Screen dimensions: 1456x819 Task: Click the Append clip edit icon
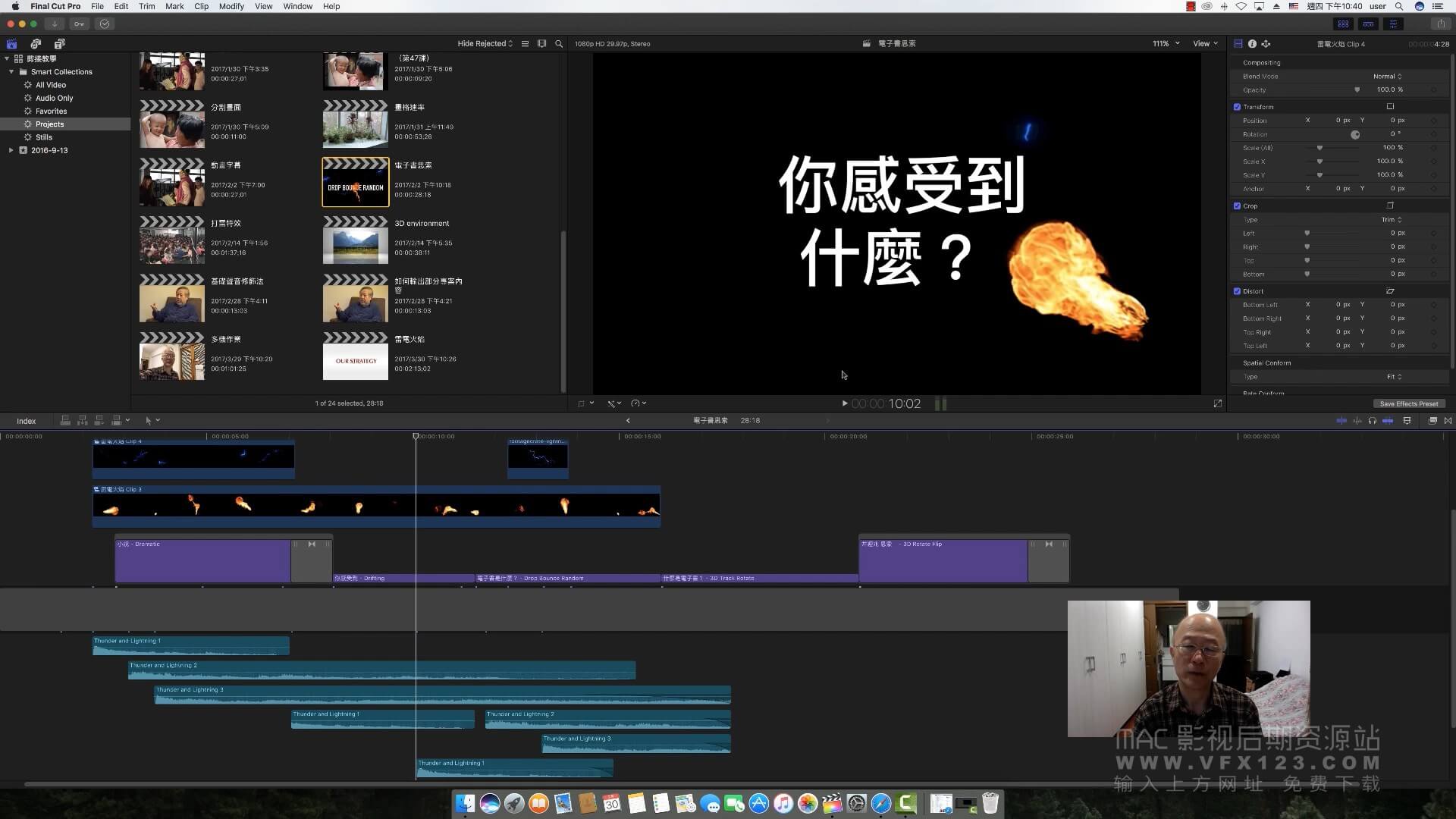tap(99, 420)
